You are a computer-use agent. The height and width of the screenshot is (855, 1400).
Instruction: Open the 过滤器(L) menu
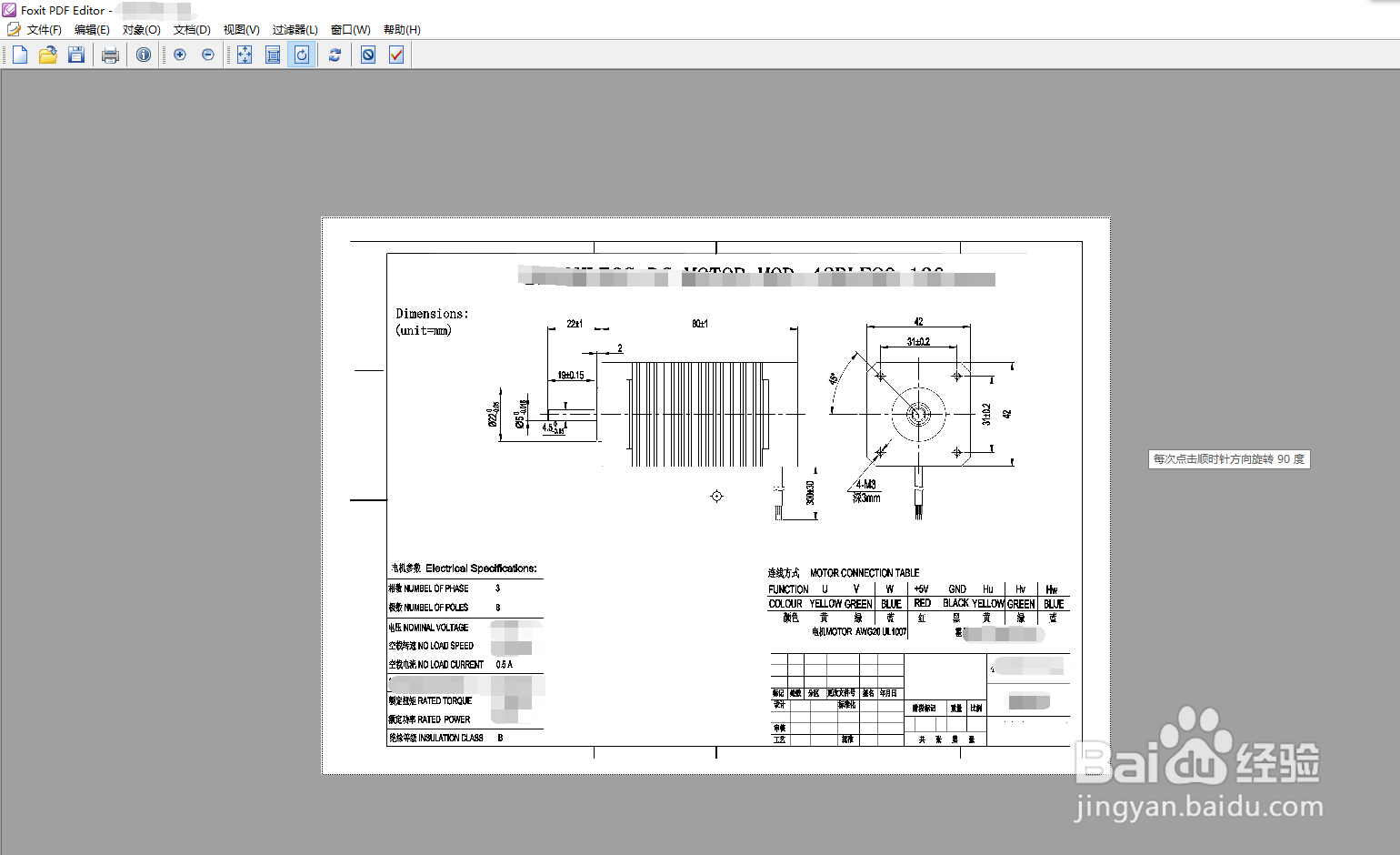pos(295,30)
